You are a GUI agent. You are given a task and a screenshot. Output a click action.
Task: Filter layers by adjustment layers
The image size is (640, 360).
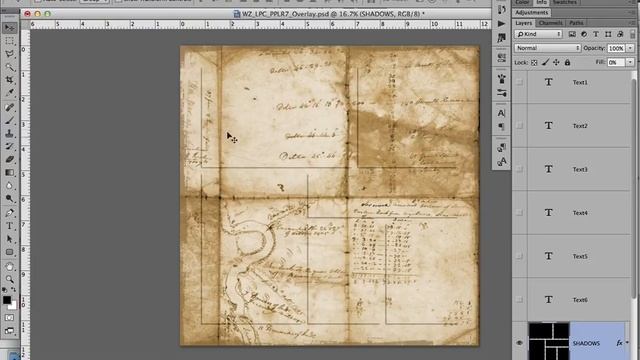click(584, 34)
